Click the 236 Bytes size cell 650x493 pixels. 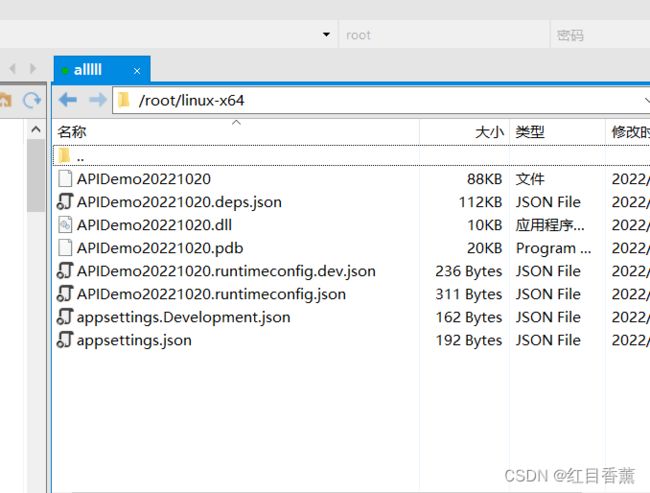469,271
